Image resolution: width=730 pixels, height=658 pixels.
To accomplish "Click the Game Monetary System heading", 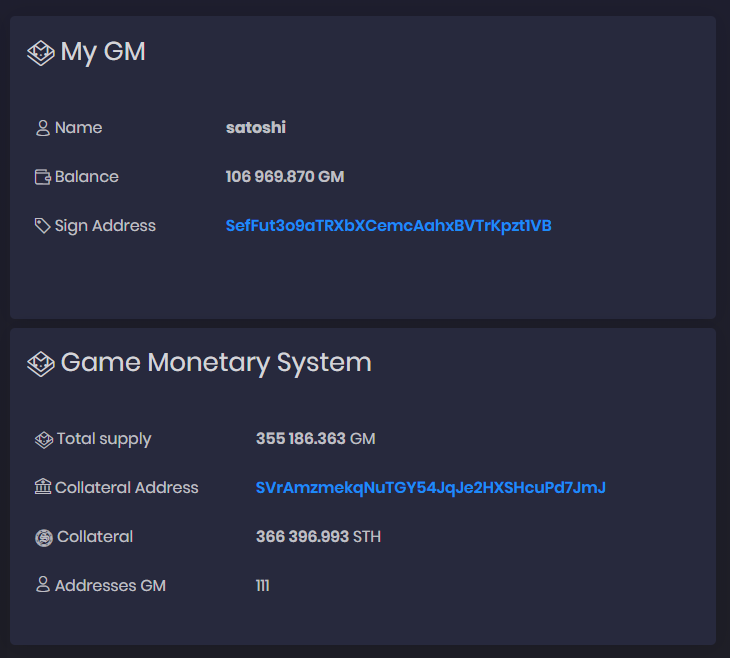I will 216,363.
